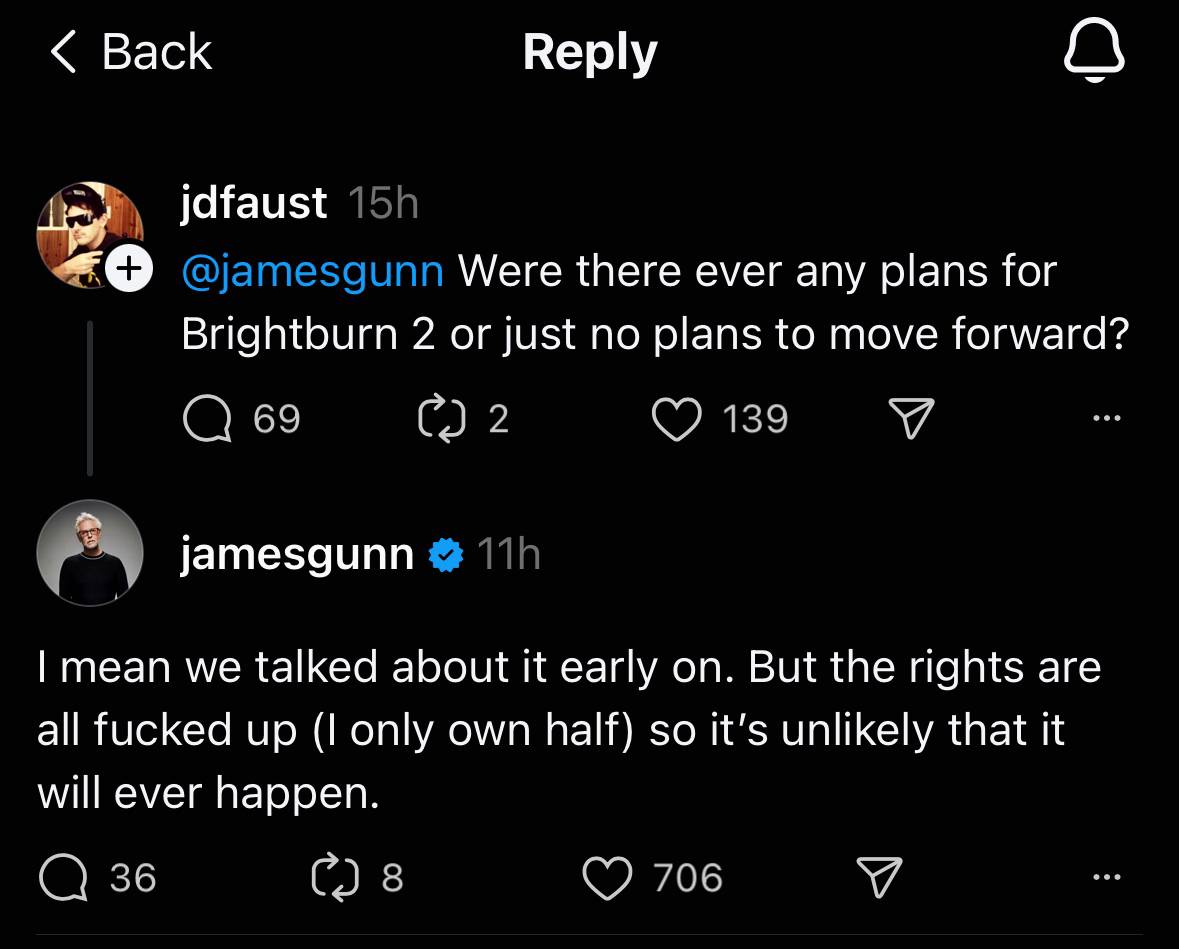Share jamesgunn's reply via paper plane
The image size is (1179, 949).
(880, 877)
